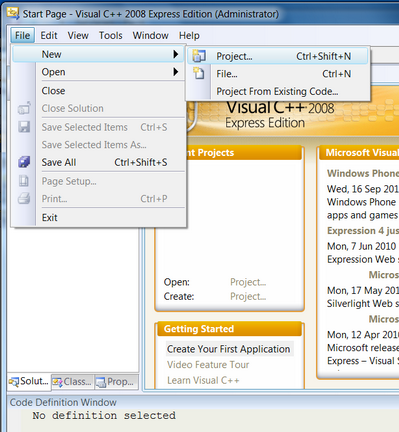Choose Exit in the File menu

[x=99, y=218]
